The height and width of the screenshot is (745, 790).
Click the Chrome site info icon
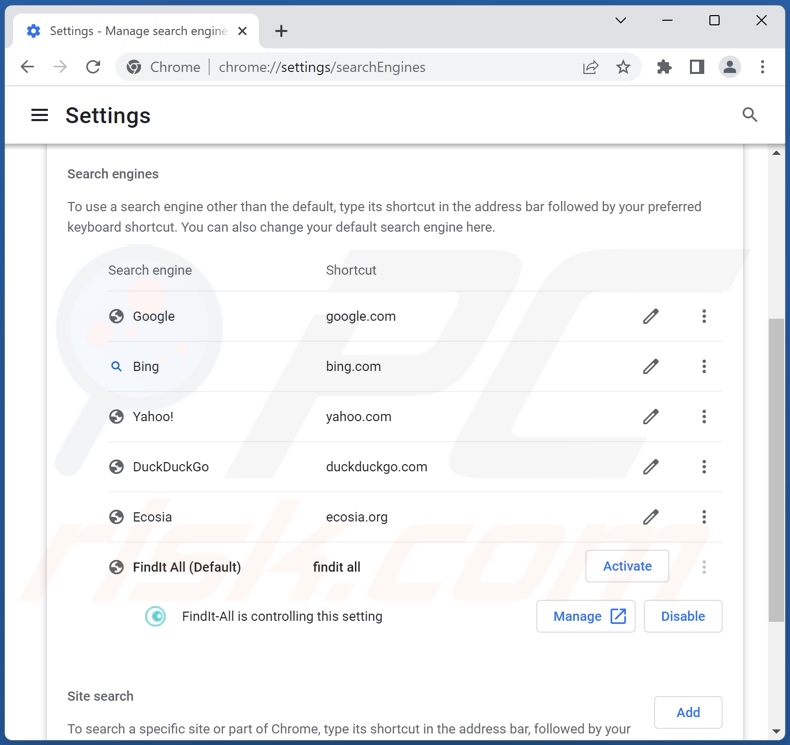pos(134,67)
